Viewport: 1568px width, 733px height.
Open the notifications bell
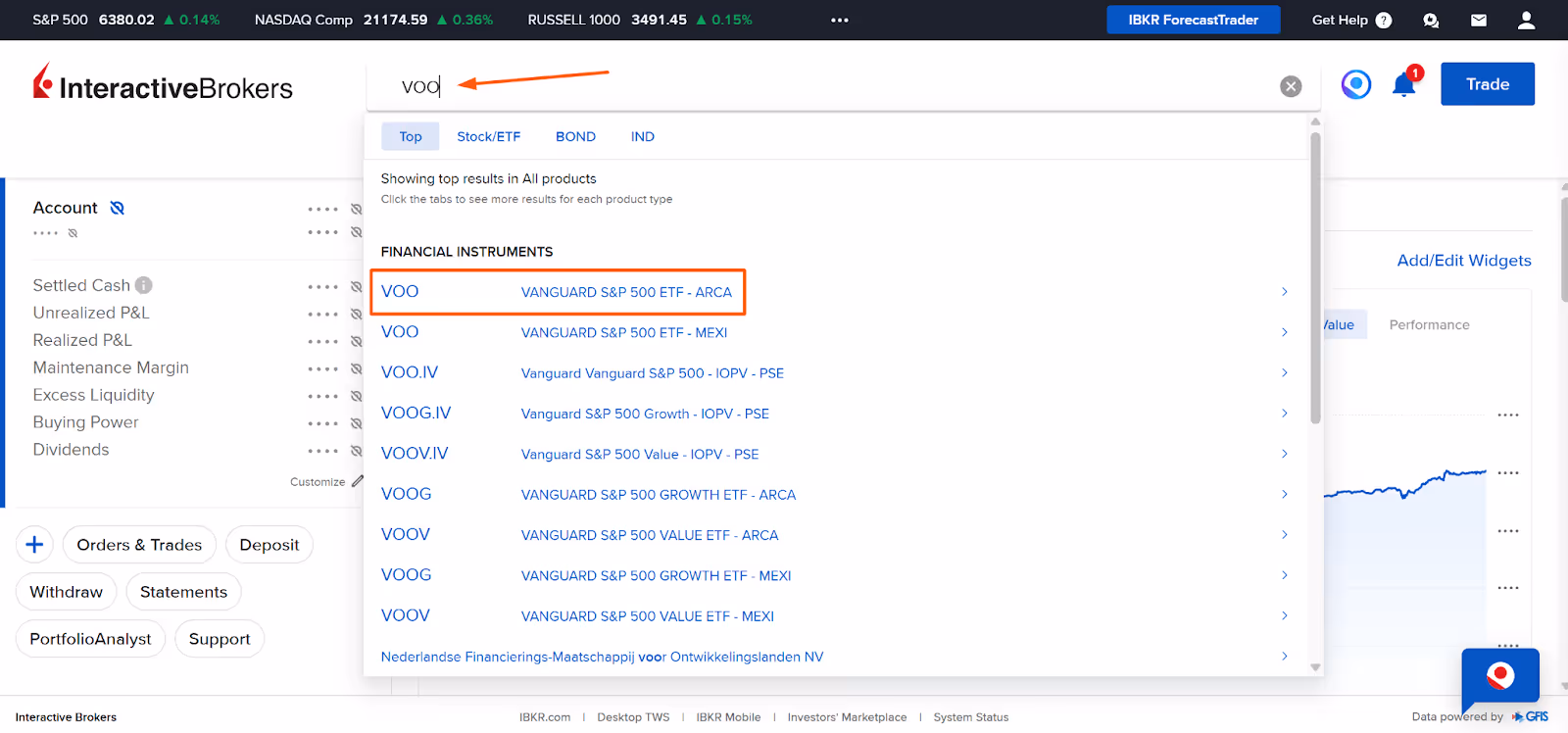tap(1404, 84)
